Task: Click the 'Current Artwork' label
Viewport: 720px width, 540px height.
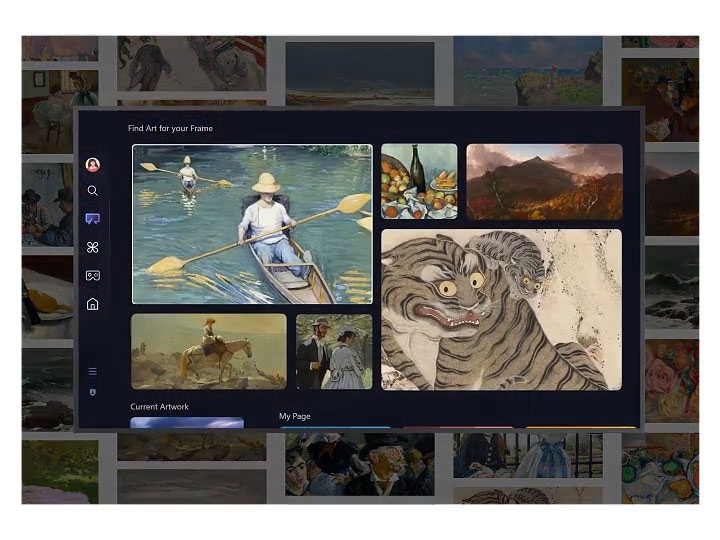Action: pos(159,406)
